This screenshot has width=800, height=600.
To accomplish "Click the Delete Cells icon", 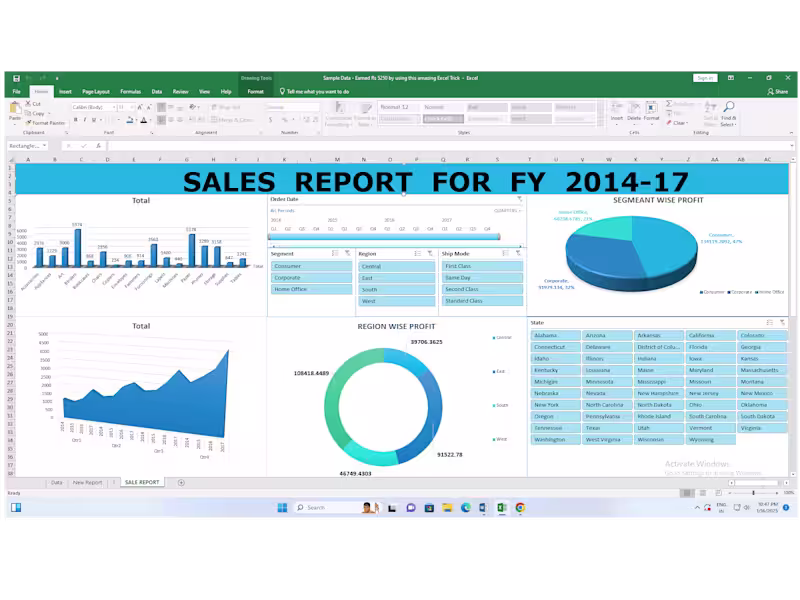I will click(x=634, y=106).
